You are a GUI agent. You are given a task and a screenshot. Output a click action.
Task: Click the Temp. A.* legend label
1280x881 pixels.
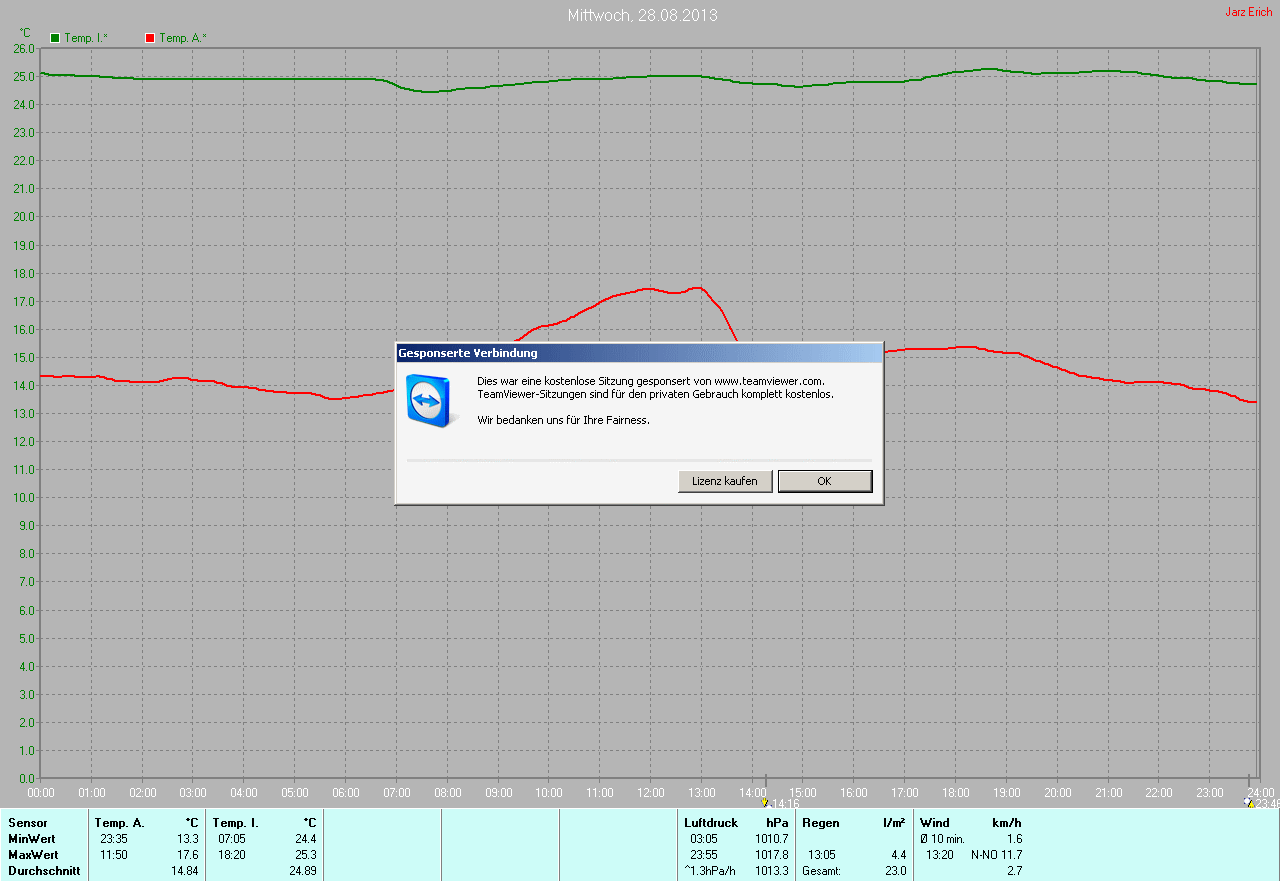pyautogui.click(x=183, y=38)
